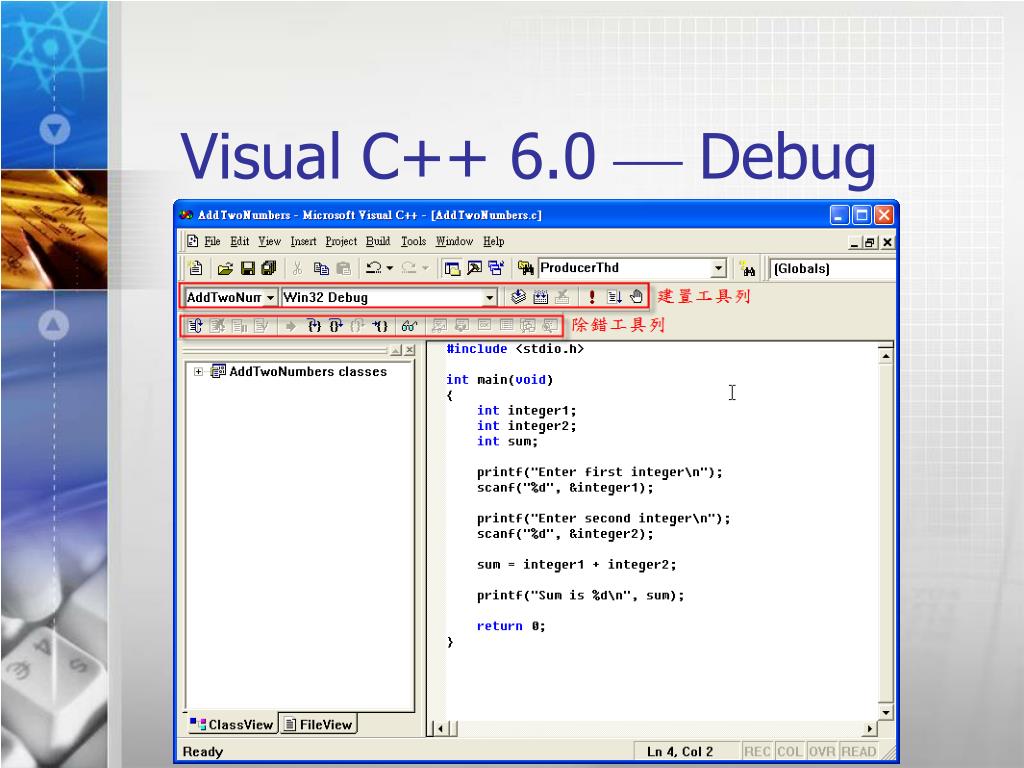Screen dimensions: 1024x768
Task: Click the Stop Debugging icon
Action: (217, 325)
